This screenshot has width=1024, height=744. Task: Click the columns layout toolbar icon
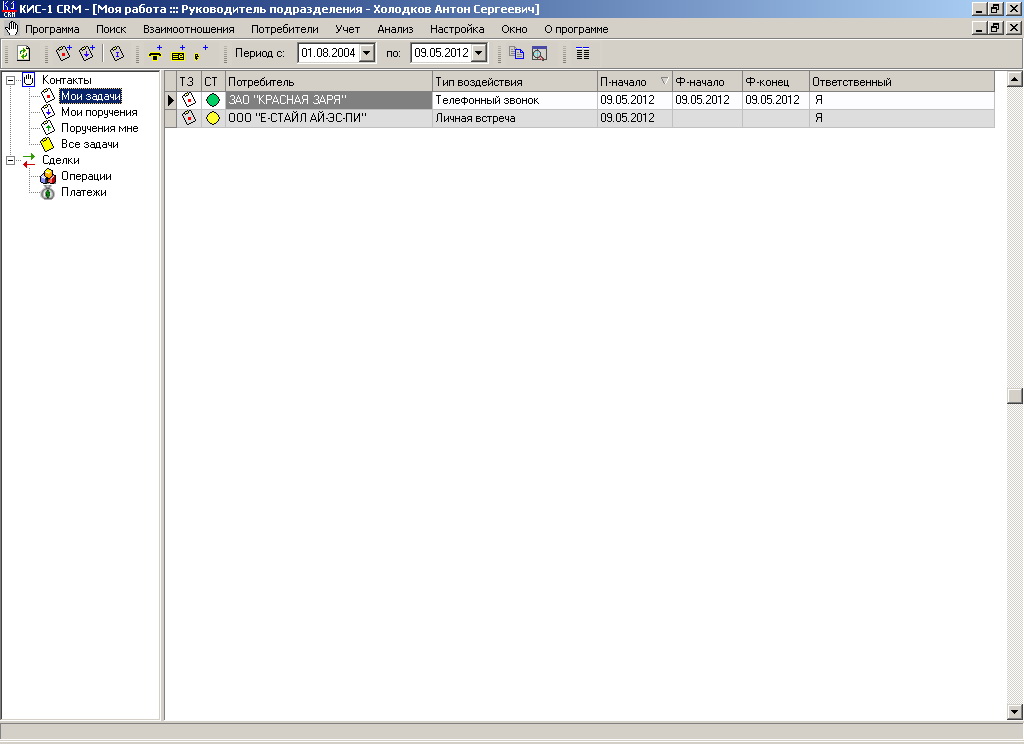pyautogui.click(x=583, y=54)
